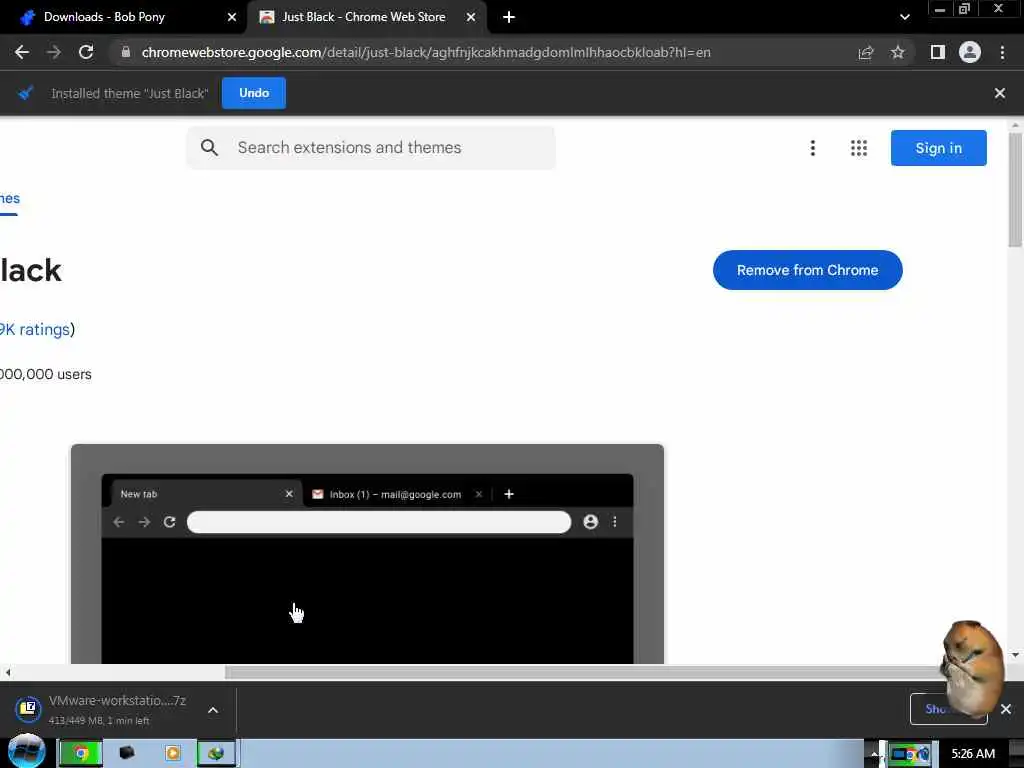Image resolution: width=1024 pixels, height=768 pixels.
Task: Open web store more options menu
Action: point(813,148)
